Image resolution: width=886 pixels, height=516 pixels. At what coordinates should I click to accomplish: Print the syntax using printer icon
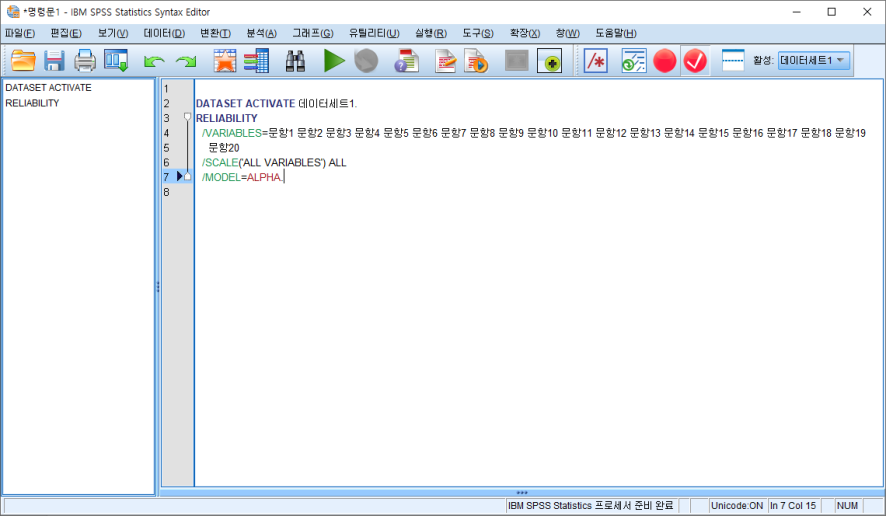(x=85, y=60)
